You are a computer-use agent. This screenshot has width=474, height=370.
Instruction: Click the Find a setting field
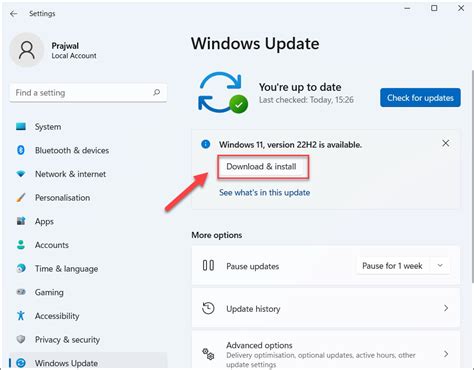click(x=88, y=93)
